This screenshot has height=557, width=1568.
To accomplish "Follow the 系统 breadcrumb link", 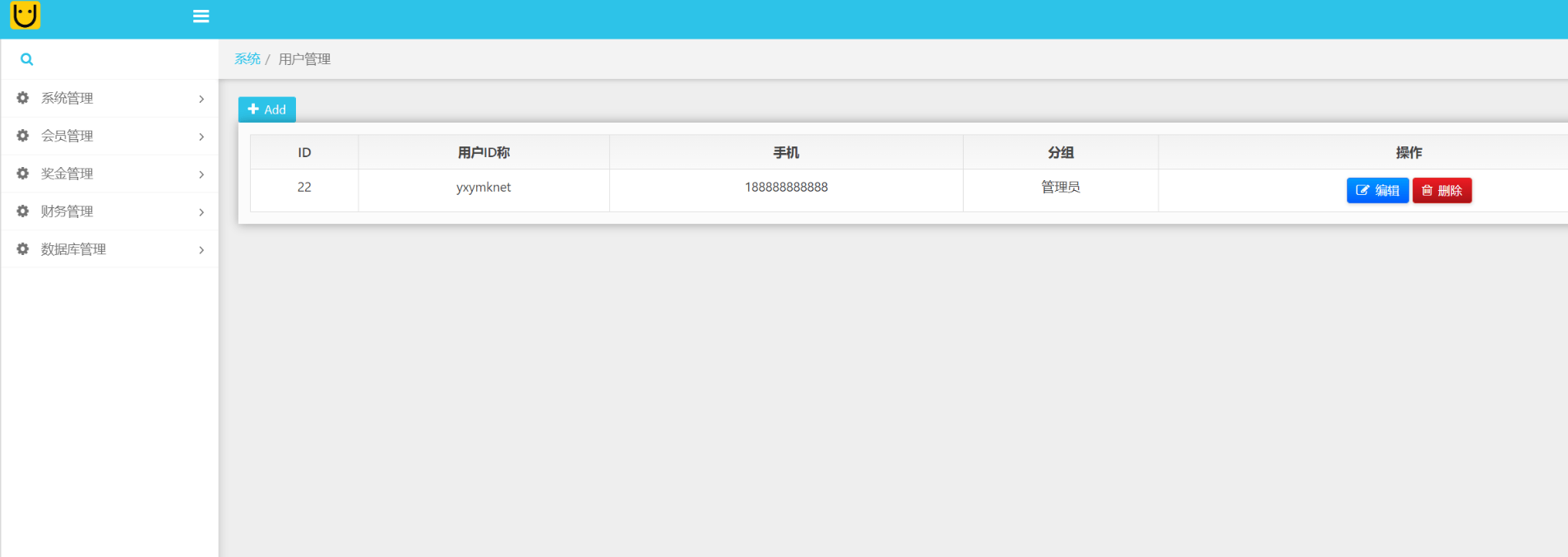I will [x=247, y=59].
